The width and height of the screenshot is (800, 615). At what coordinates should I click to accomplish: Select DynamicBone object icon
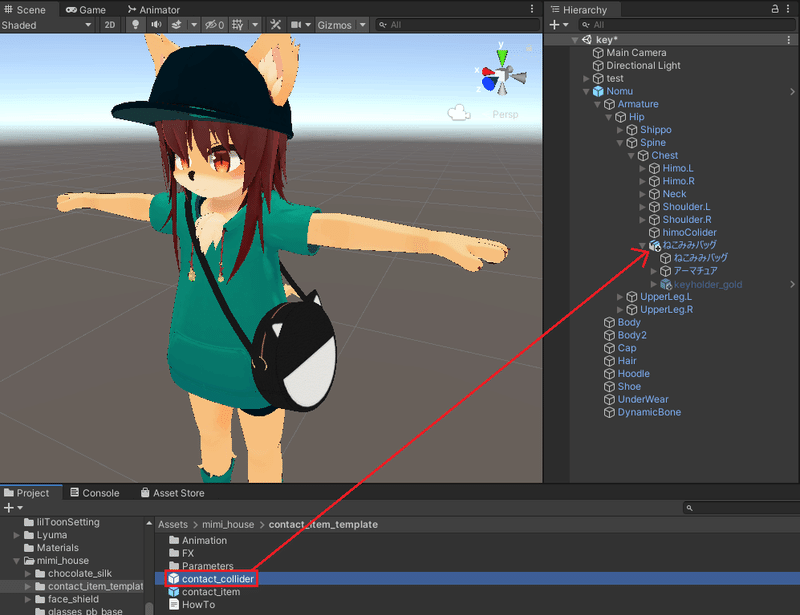coord(609,412)
